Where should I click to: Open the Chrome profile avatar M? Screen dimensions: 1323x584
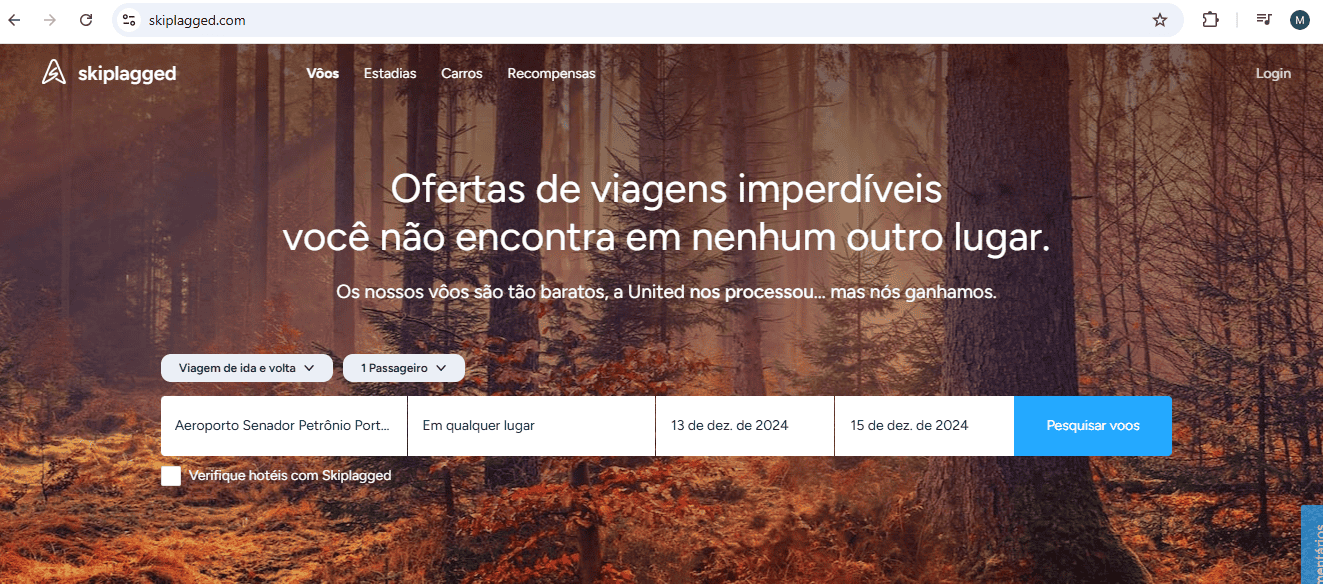1299,20
